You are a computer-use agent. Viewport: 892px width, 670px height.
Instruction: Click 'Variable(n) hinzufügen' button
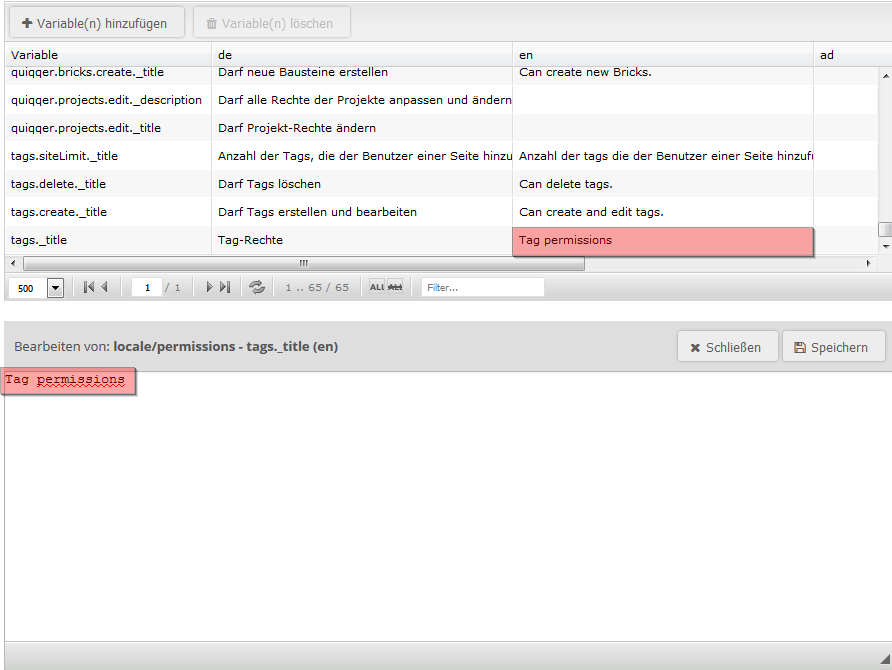click(x=95, y=23)
